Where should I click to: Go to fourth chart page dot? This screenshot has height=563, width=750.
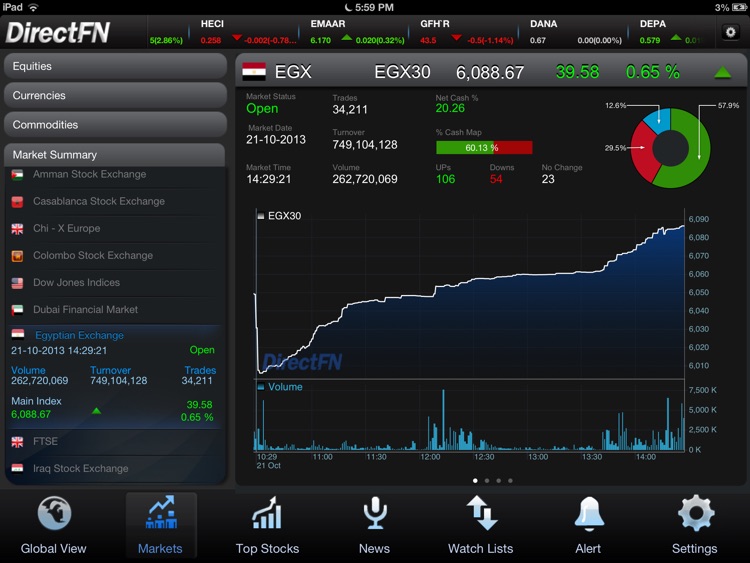[x=510, y=481]
